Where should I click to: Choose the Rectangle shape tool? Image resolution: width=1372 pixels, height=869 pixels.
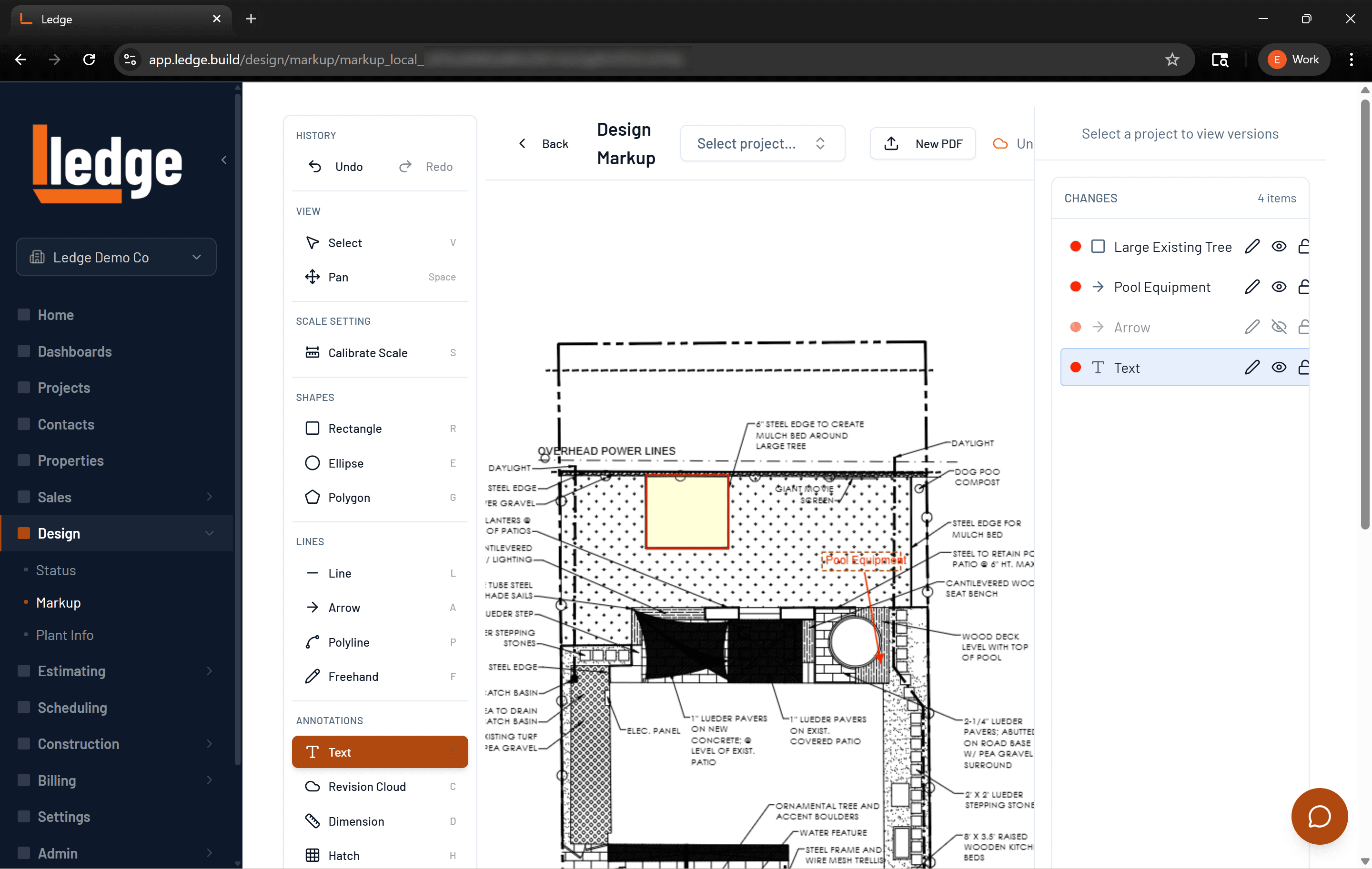(380, 428)
